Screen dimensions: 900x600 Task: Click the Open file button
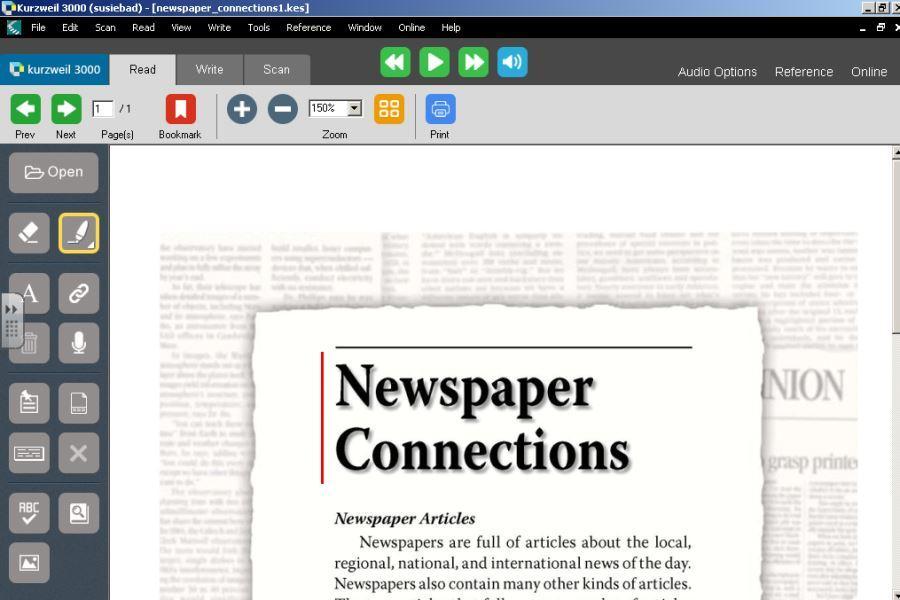pos(54,172)
